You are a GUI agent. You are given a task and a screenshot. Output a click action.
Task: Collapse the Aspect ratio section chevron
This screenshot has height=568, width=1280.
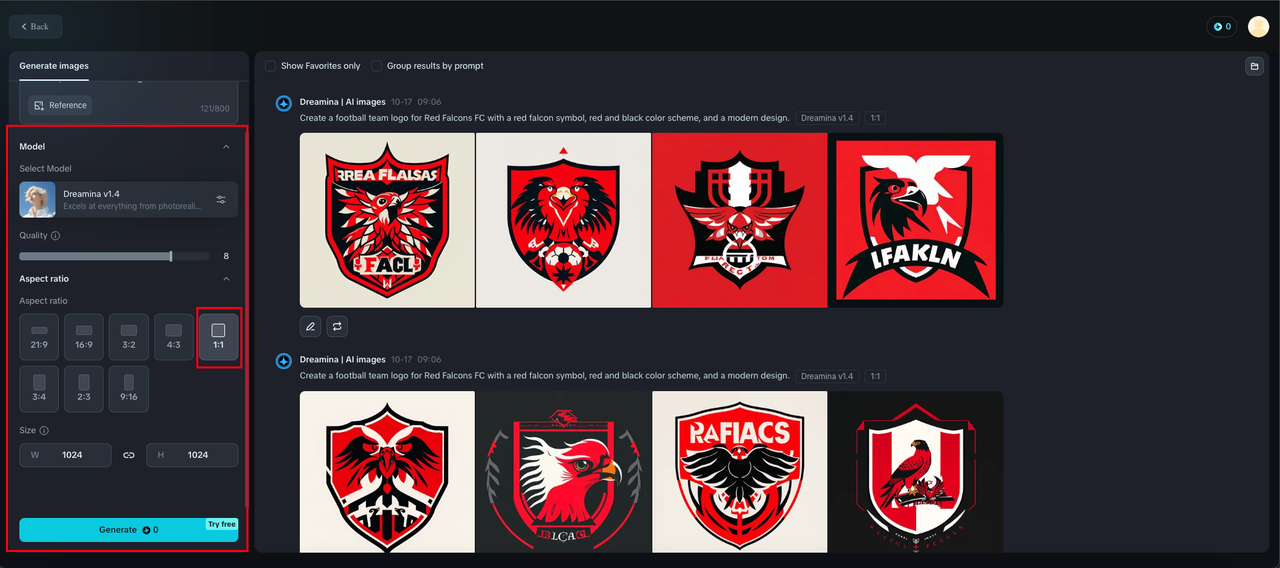(226, 279)
